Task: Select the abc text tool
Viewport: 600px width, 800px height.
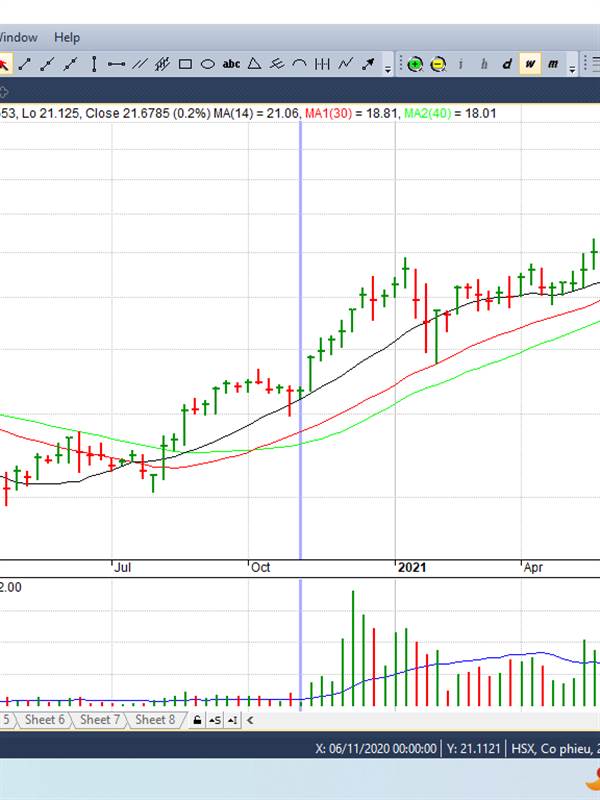Action: point(231,64)
